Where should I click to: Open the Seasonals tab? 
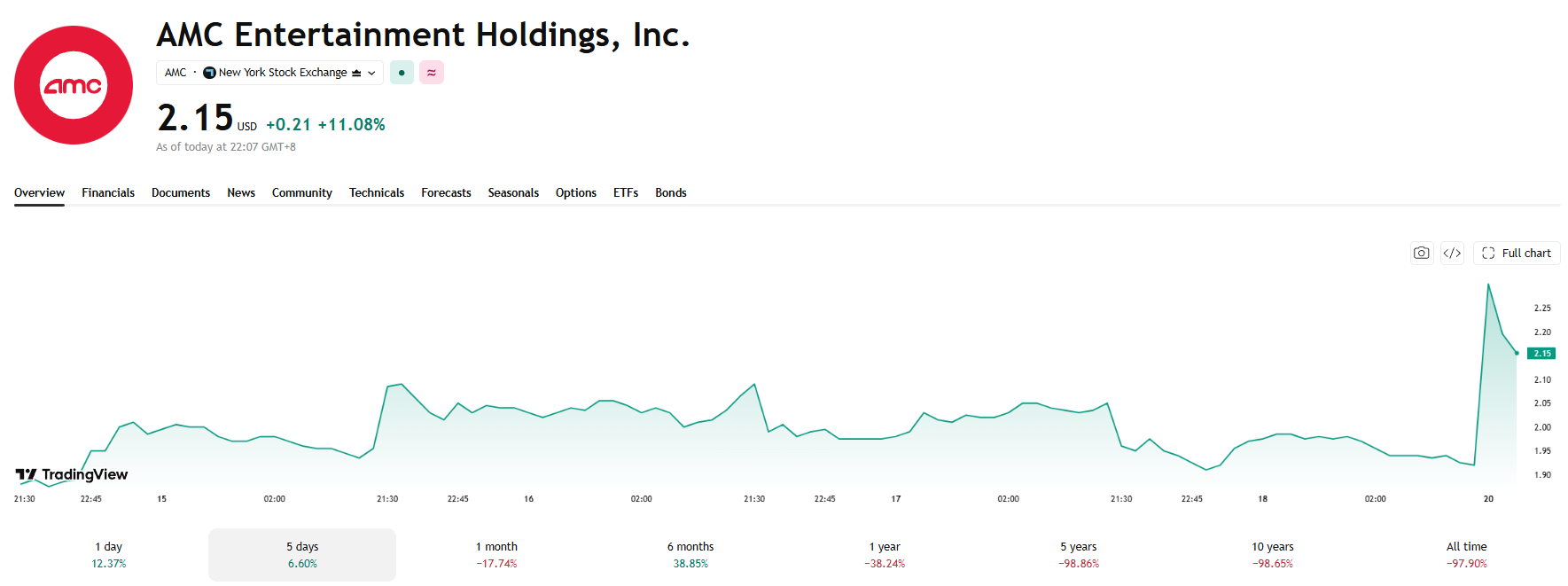513,192
